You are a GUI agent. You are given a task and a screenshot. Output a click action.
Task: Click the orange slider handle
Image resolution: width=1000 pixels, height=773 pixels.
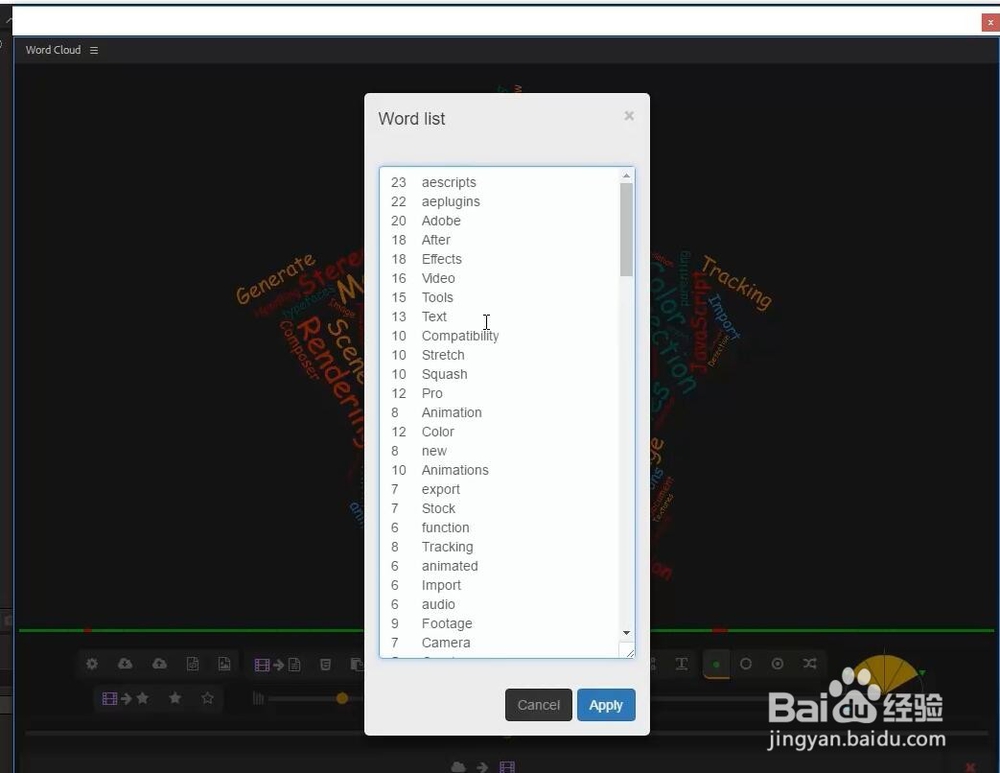tap(342, 698)
